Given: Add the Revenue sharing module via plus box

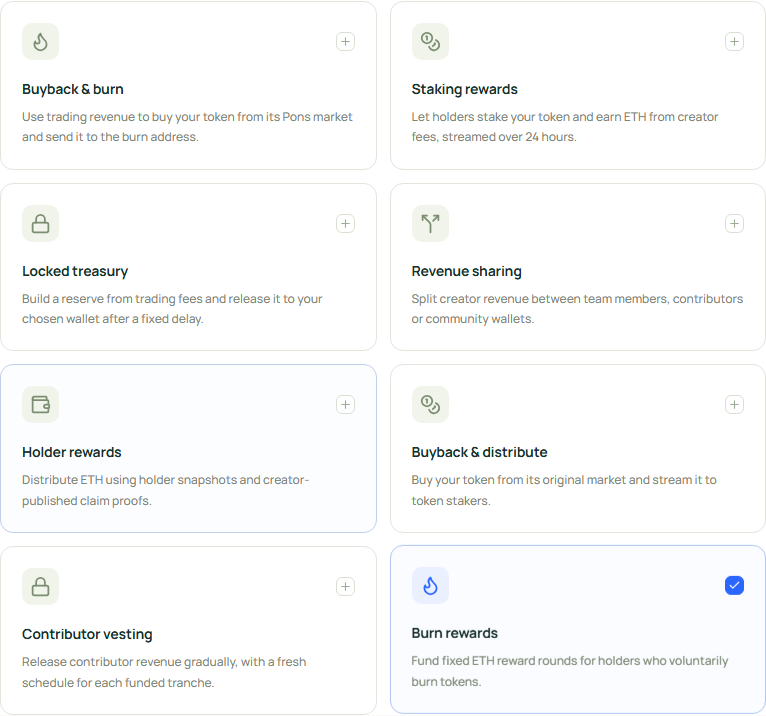Looking at the screenshot, I should (x=734, y=224).
